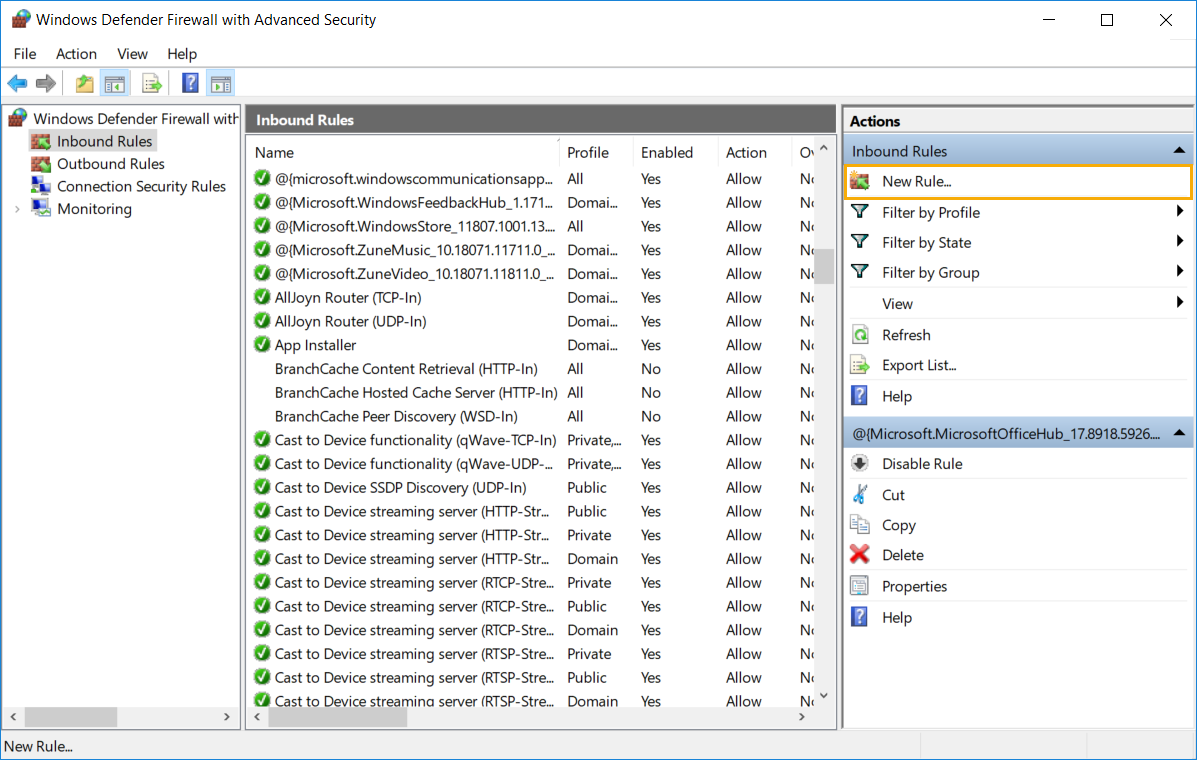This screenshot has width=1197, height=760.
Task: Click the Filter by Profile funnel icon
Action: point(860,212)
